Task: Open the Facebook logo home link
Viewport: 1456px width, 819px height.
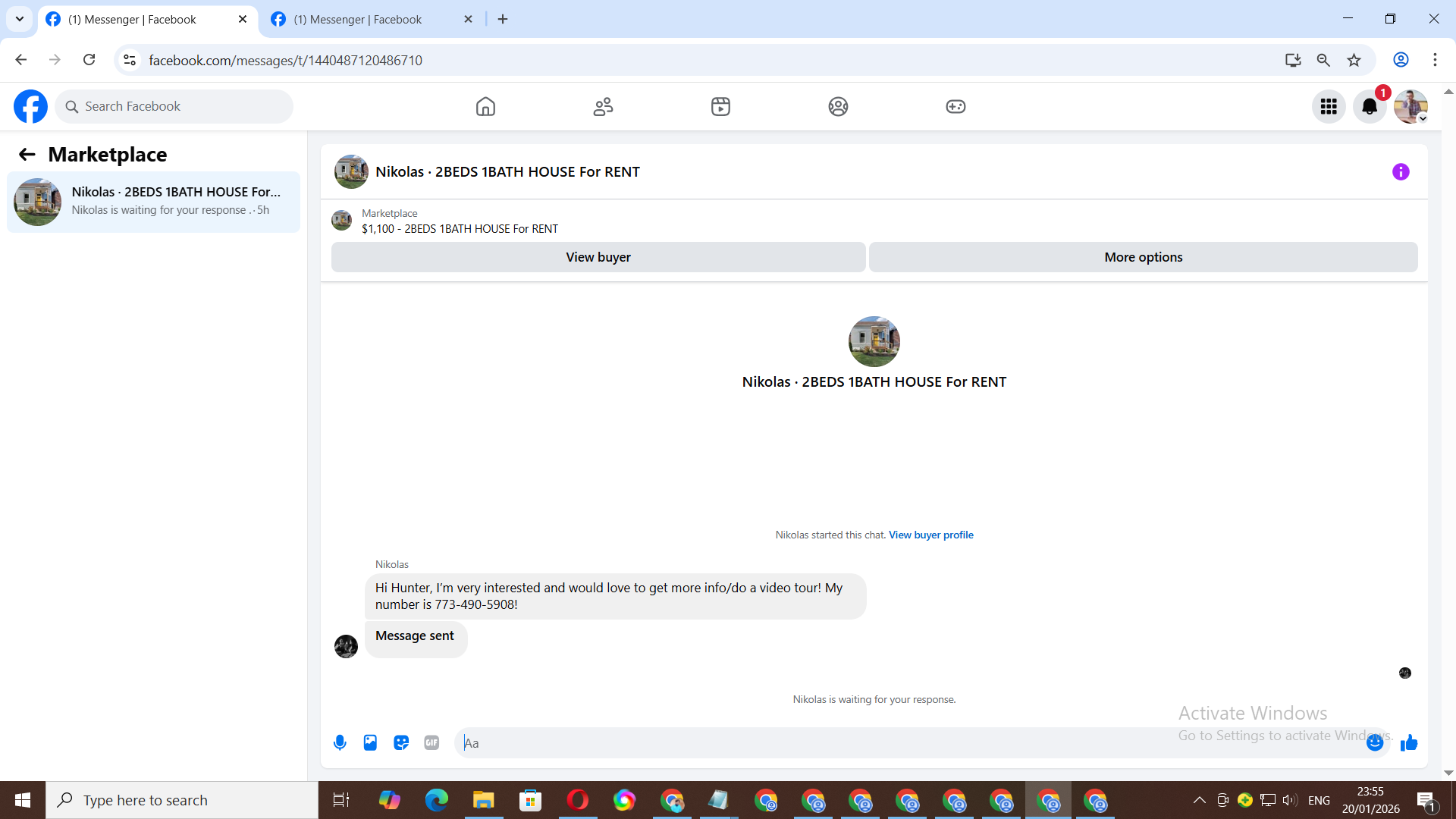Action: point(30,106)
